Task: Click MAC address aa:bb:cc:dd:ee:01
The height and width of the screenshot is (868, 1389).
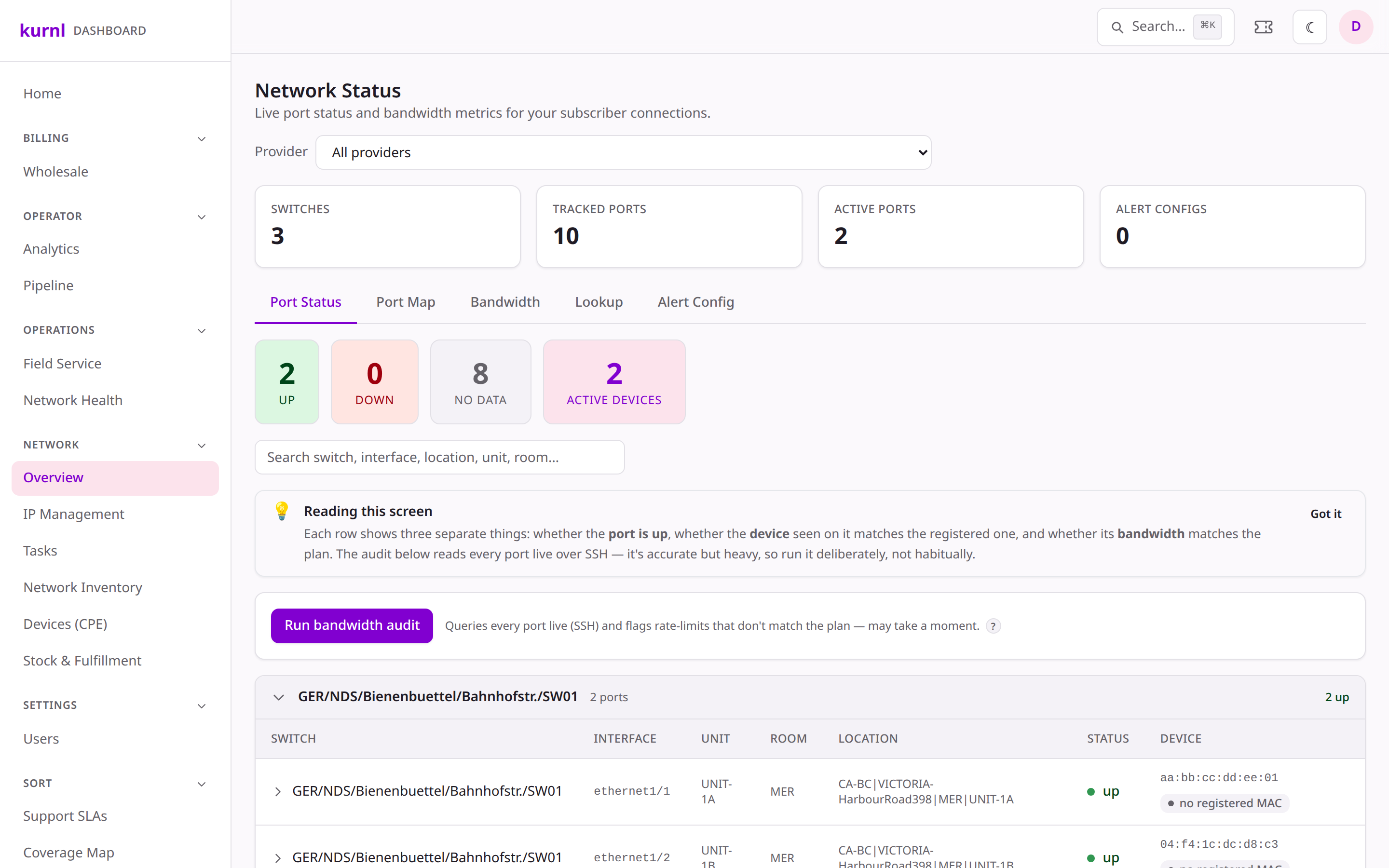Action: coord(1219,778)
